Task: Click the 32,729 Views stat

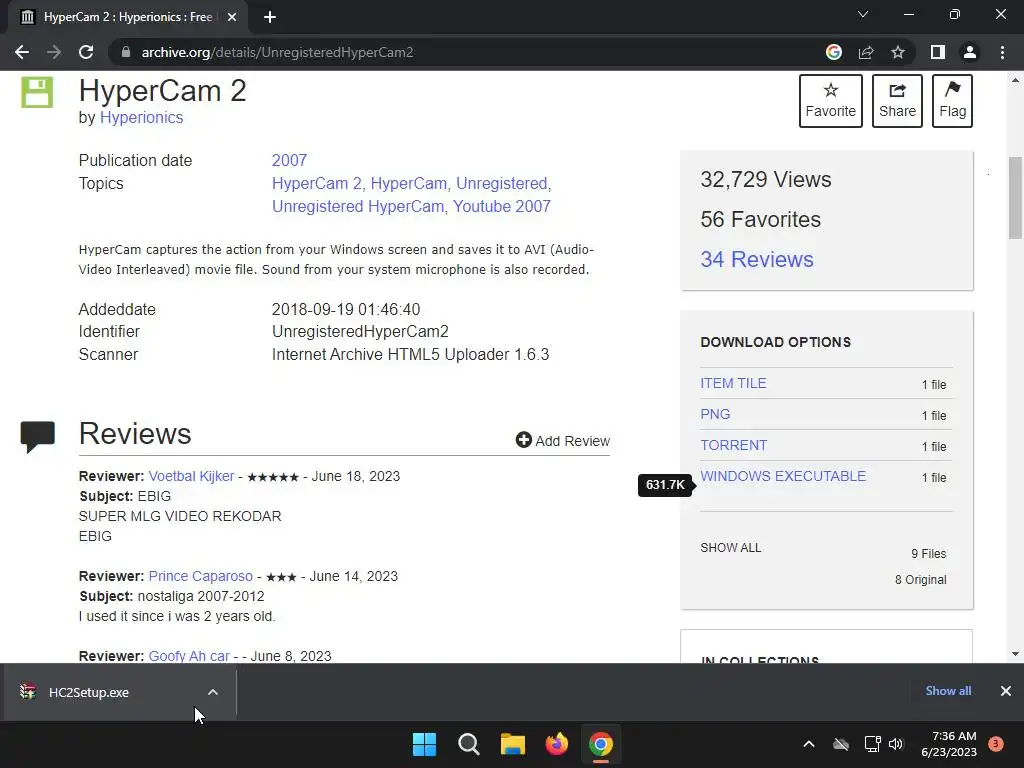Action: pos(766,180)
